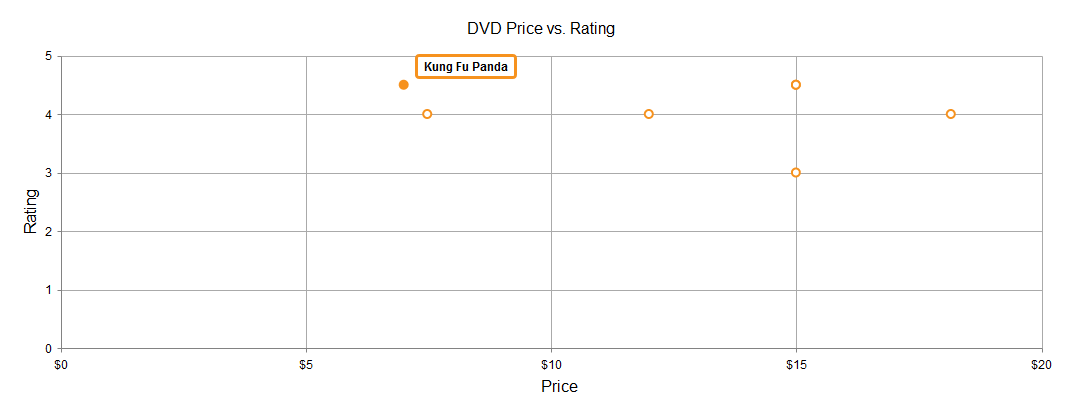This screenshot has height=402, width=1074.
Task: Select hollow point at $7.50 rating 4
Action: tap(427, 114)
